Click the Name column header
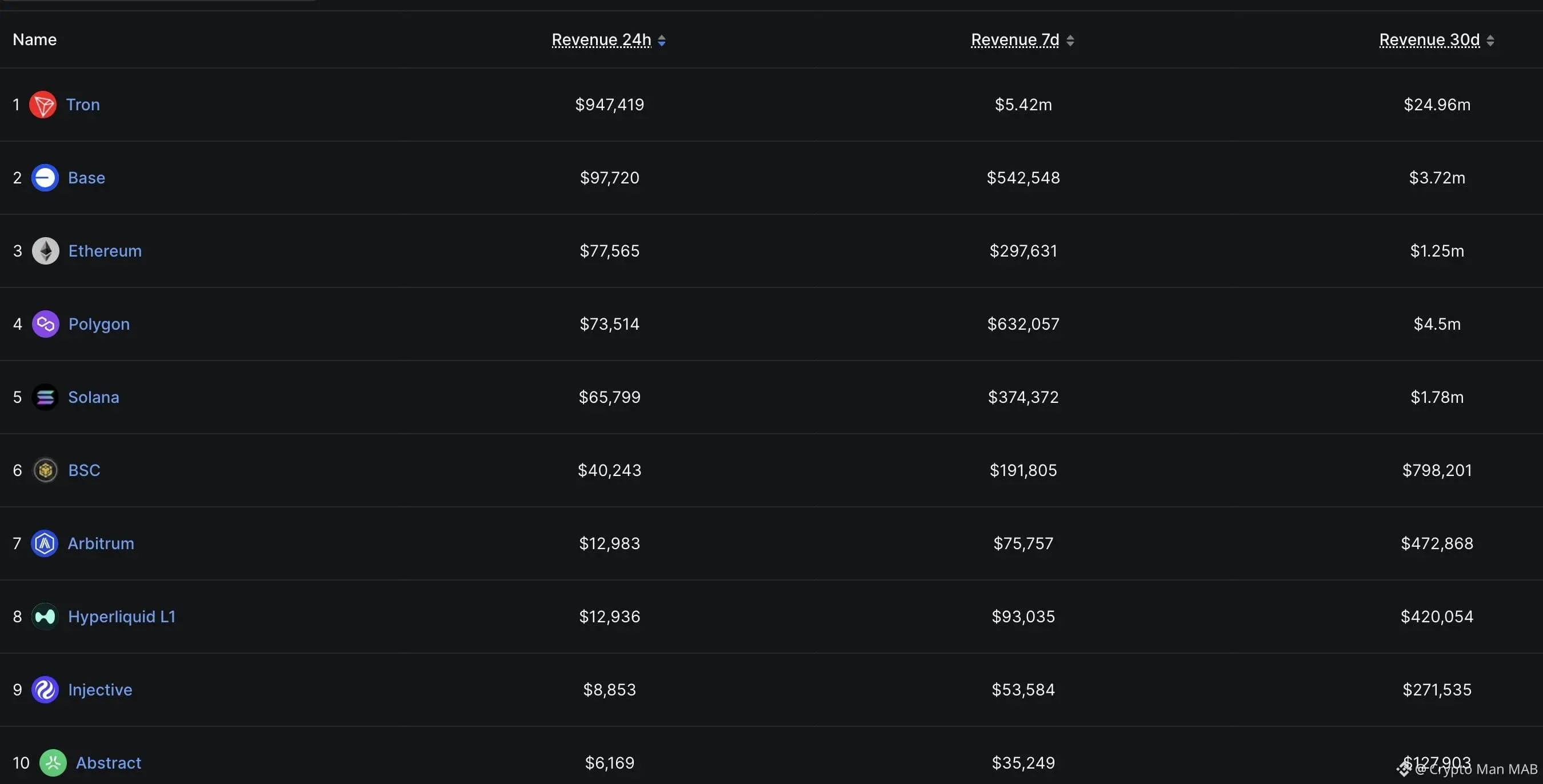This screenshot has height=784, width=1543. point(35,39)
